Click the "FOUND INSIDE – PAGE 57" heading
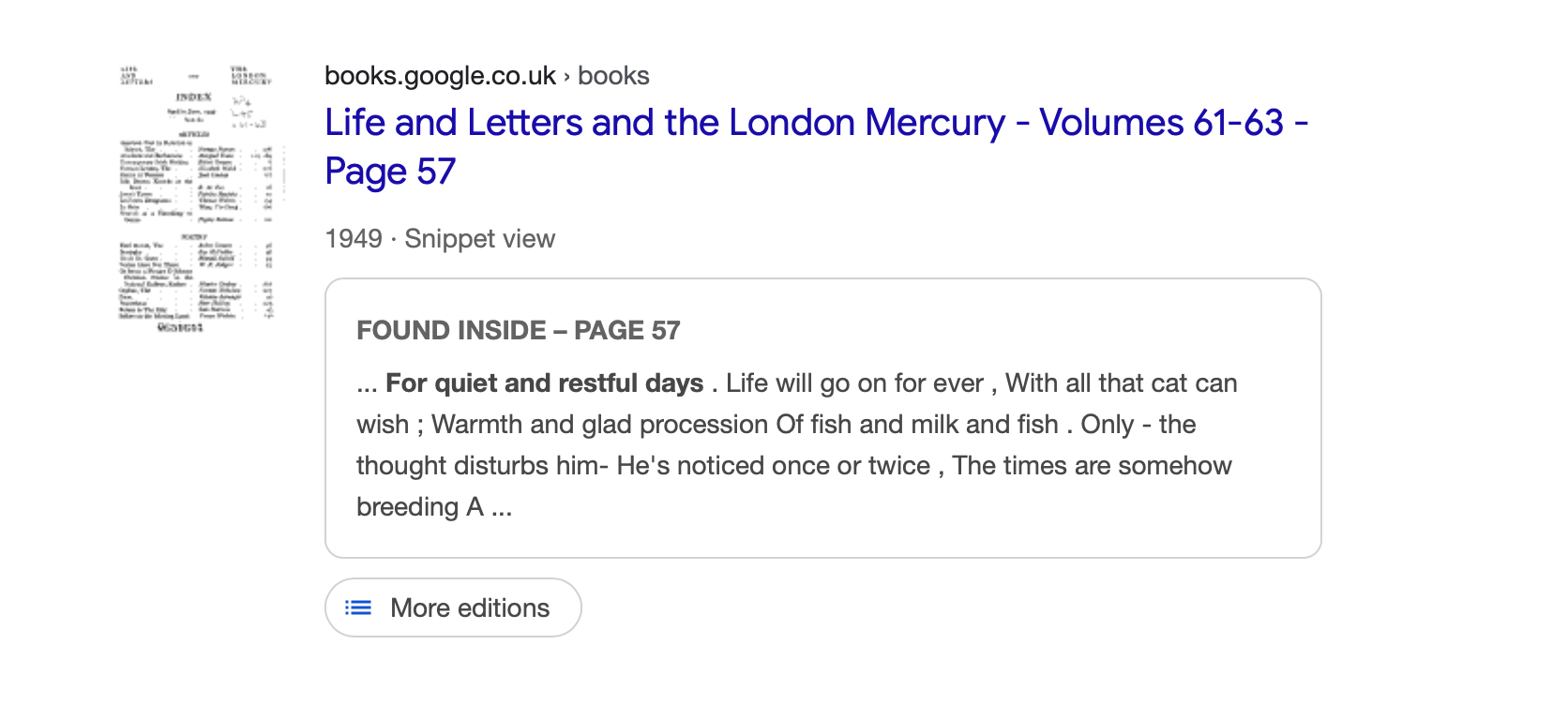Viewport: 1568px width, 705px height. coord(518,331)
